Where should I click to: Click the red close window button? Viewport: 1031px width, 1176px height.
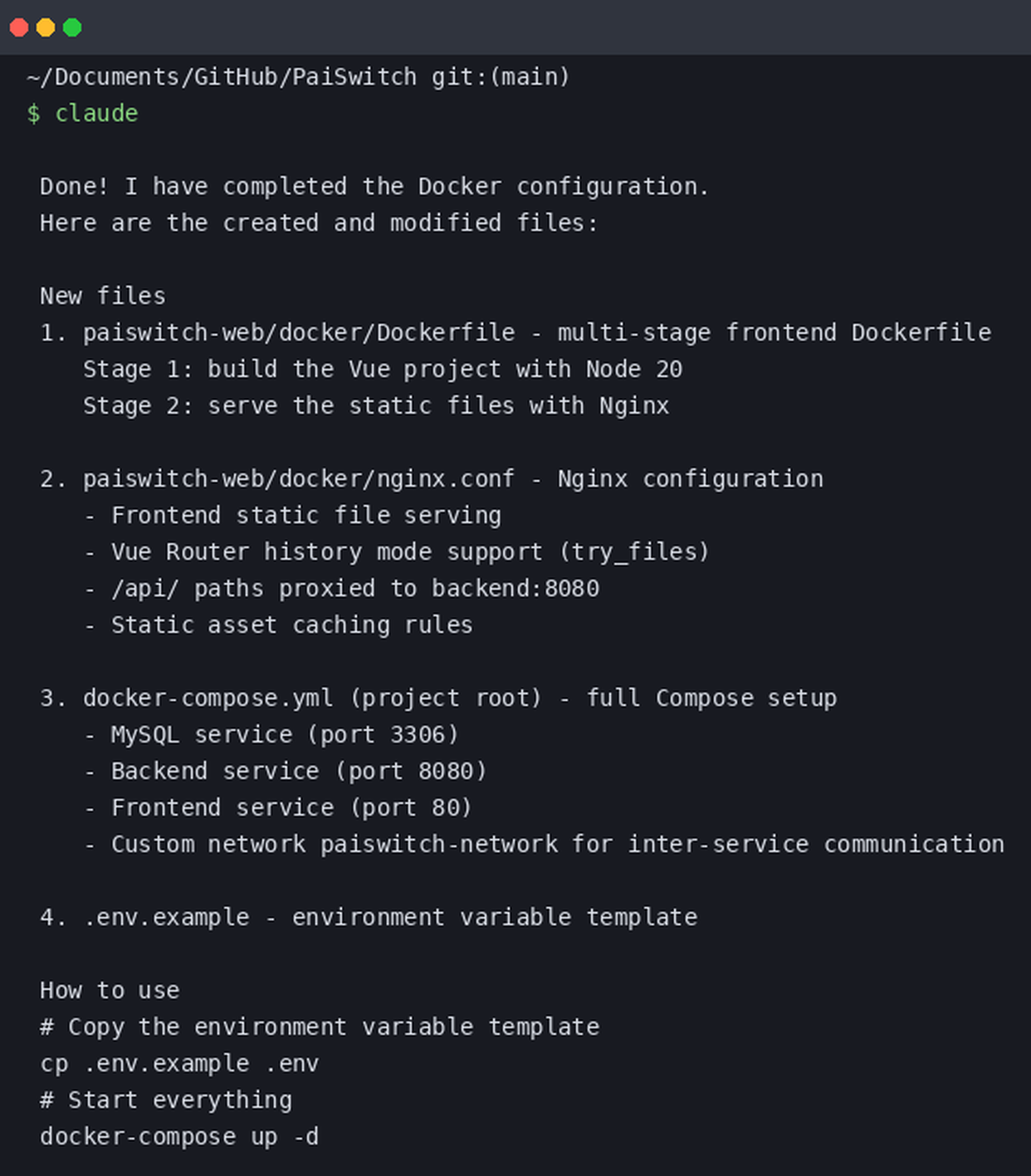19,27
